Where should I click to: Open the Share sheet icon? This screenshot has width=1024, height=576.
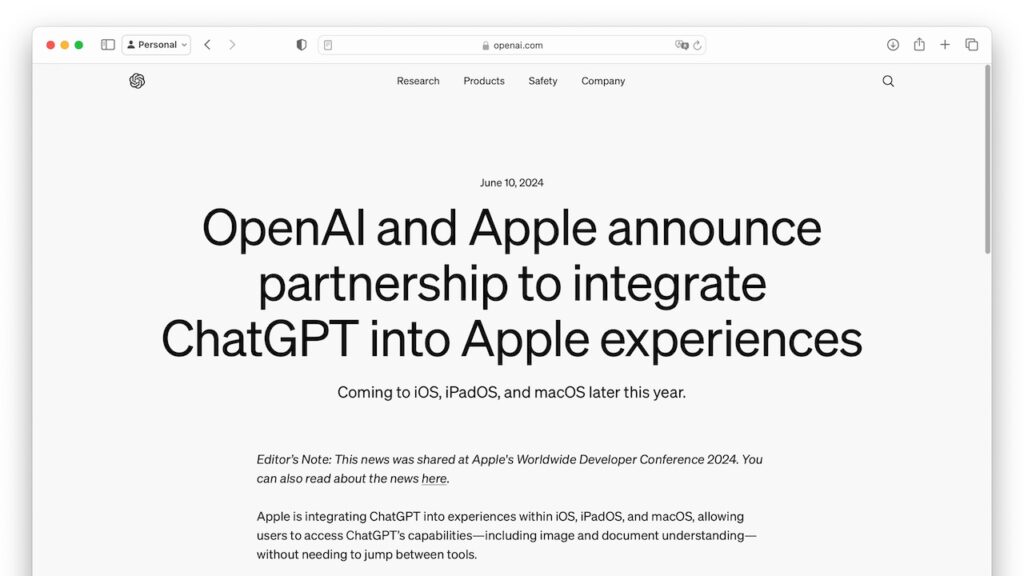(x=918, y=44)
